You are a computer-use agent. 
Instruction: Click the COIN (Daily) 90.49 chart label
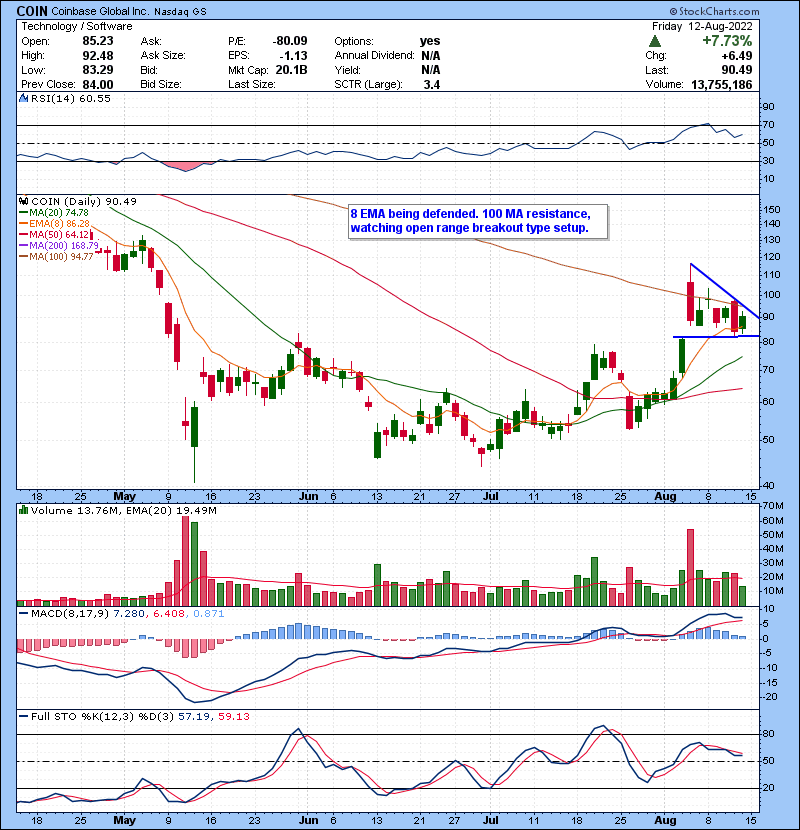pos(84,201)
